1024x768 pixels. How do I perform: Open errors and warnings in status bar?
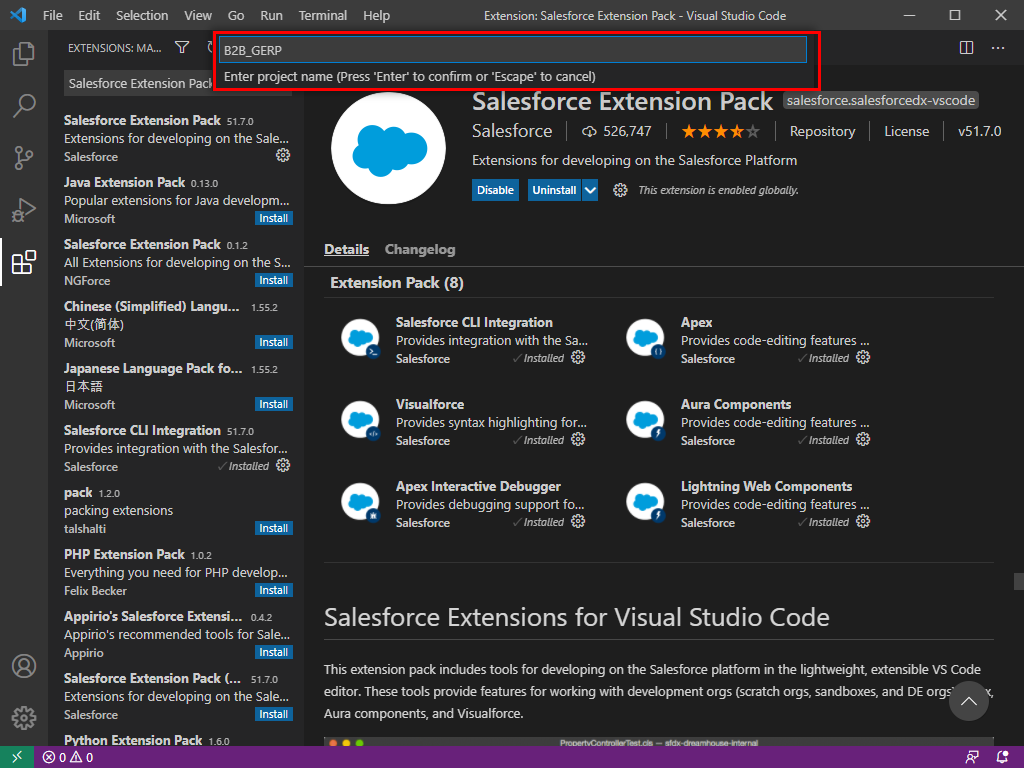68,758
